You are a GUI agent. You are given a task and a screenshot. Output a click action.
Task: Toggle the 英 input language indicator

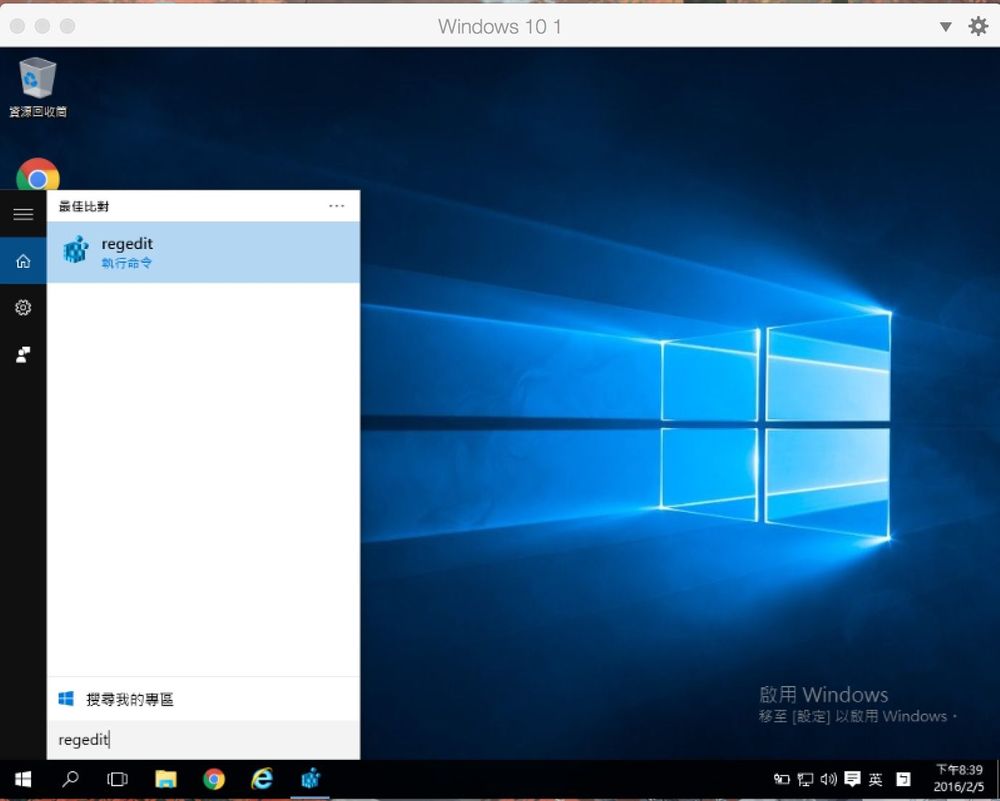[x=875, y=779]
